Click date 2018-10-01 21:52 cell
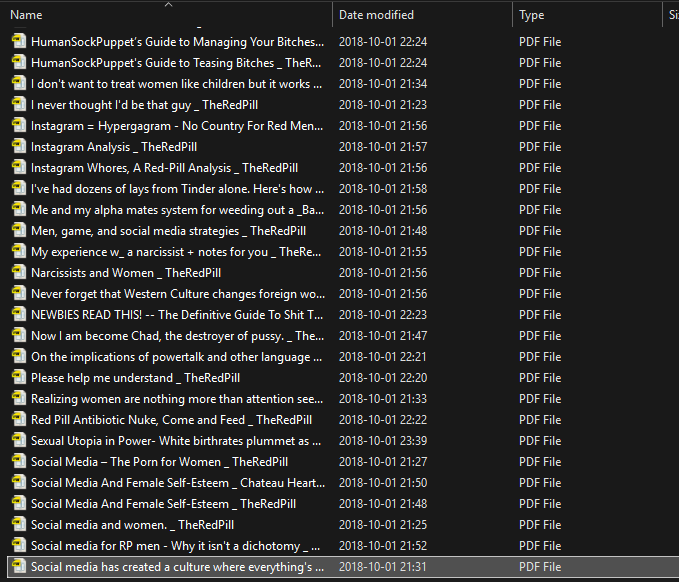Viewport: 679px width, 582px height. [x=383, y=546]
